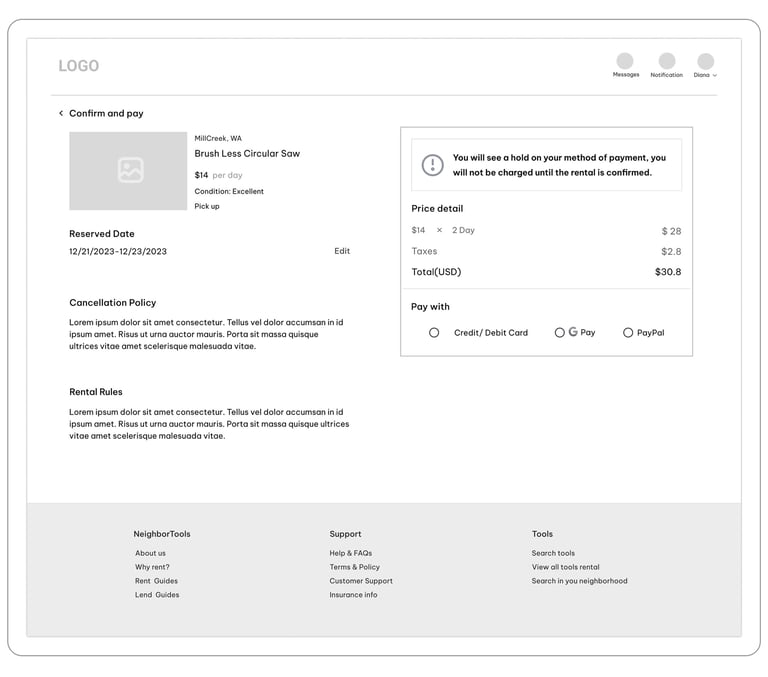The width and height of the screenshot is (768, 677).
Task: Click the NeighborTools footer heading
Action: pos(162,534)
